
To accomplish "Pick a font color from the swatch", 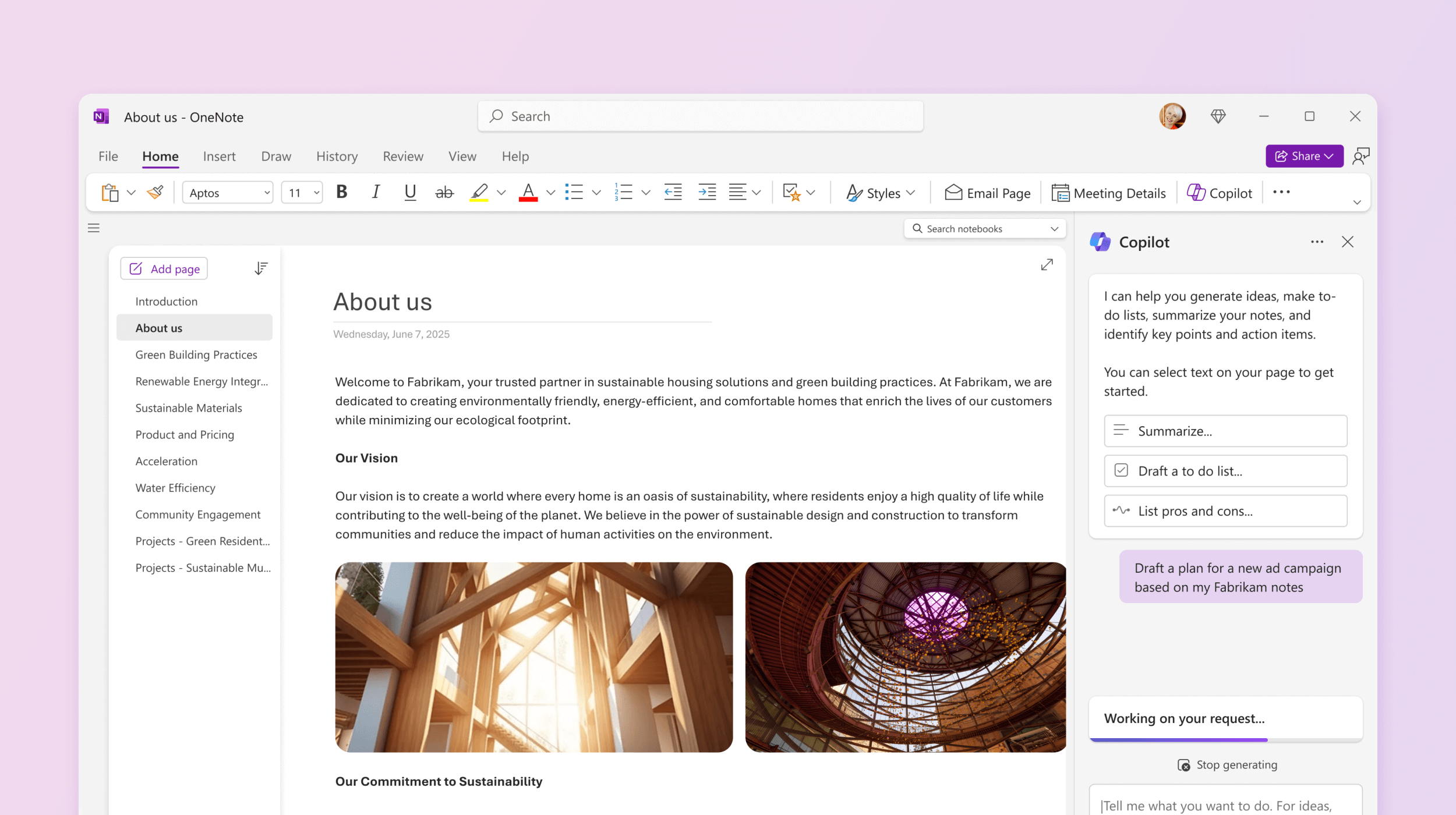I will coord(527,193).
